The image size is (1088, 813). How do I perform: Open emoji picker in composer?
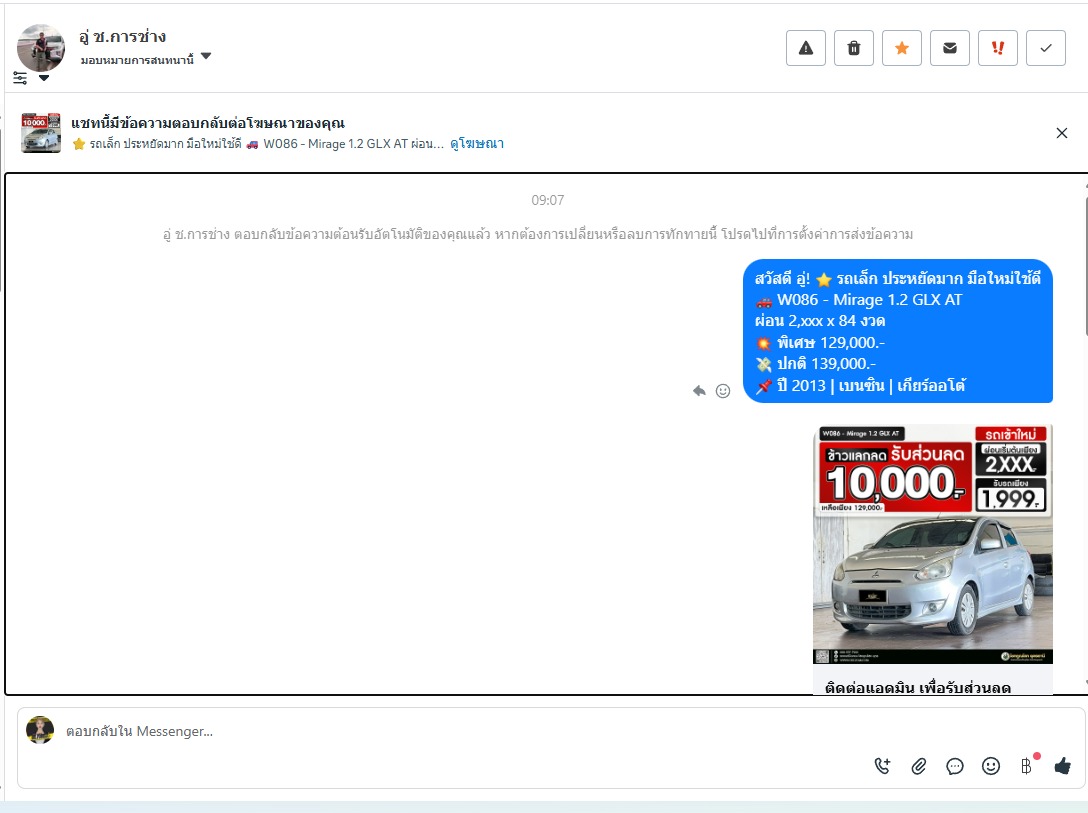coord(991,766)
